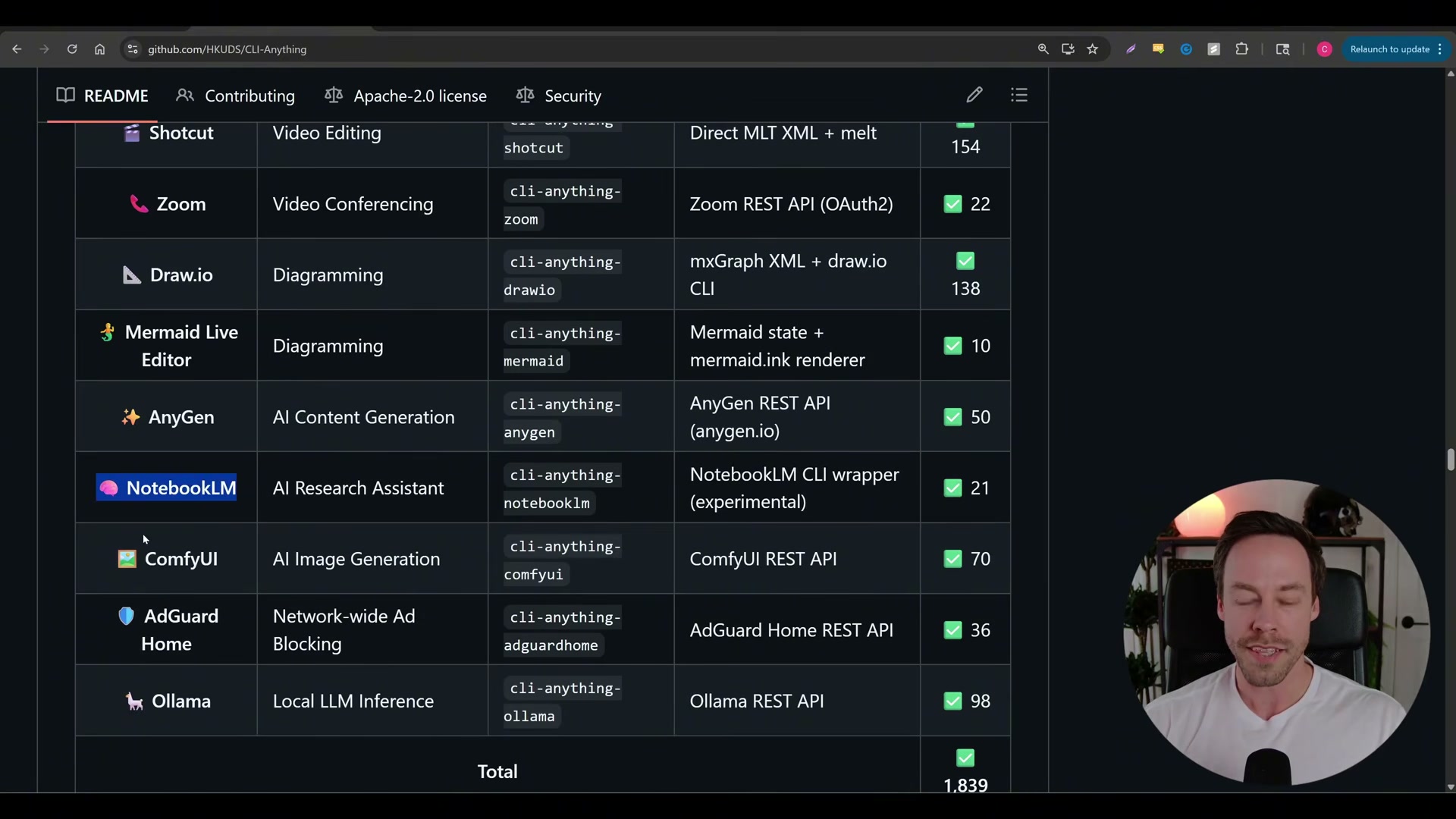Edit the README with the pencil icon
Image resolution: width=1456 pixels, height=819 pixels.
(974, 95)
